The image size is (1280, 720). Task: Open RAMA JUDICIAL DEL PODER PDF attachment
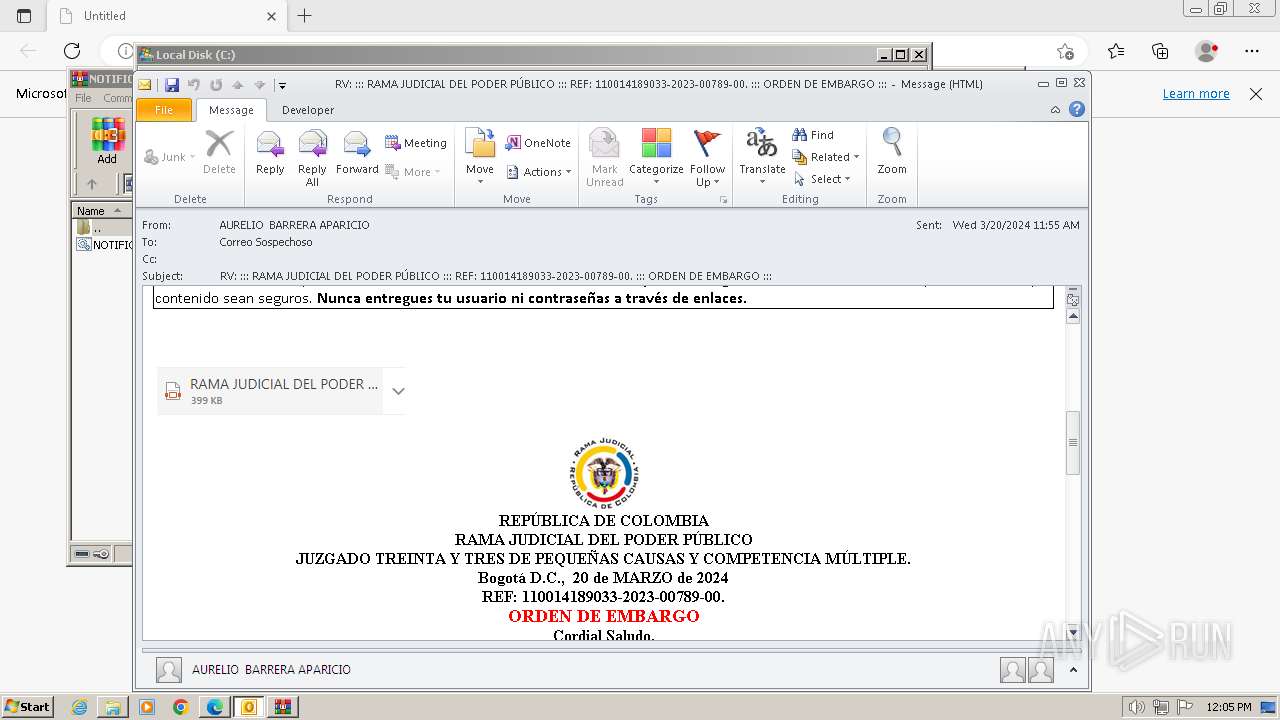[270, 391]
